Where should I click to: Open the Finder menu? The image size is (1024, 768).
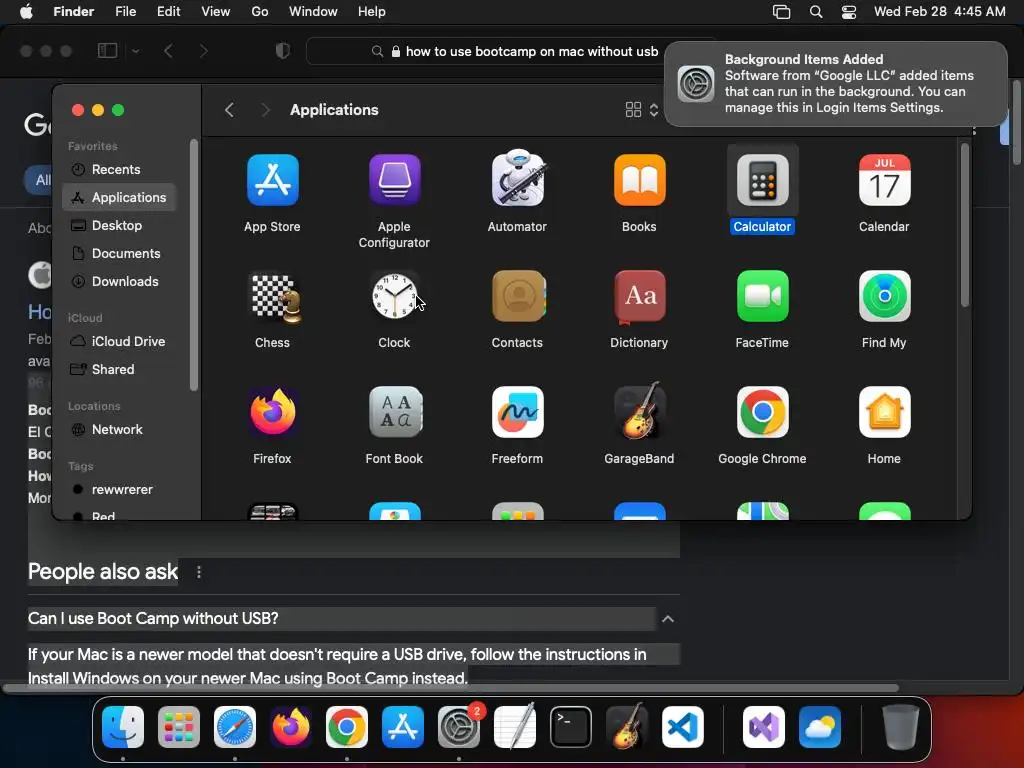point(73,12)
